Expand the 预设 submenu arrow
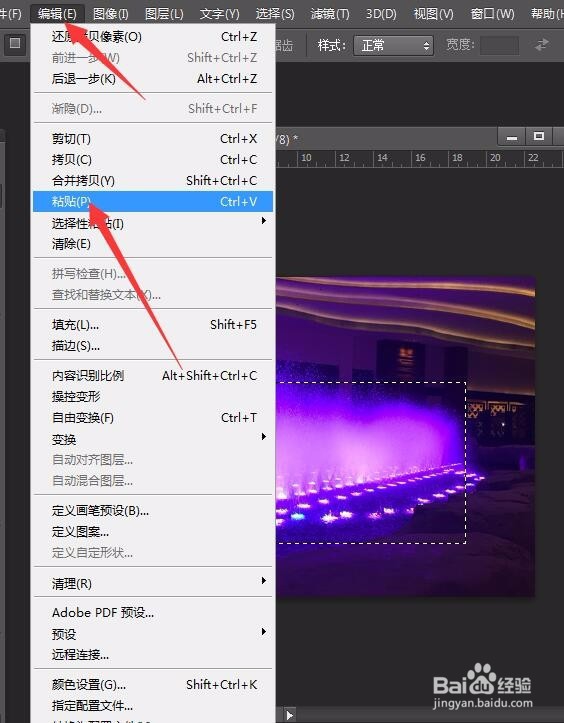This screenshot has height=723, width=564. (x=264, y=631)
